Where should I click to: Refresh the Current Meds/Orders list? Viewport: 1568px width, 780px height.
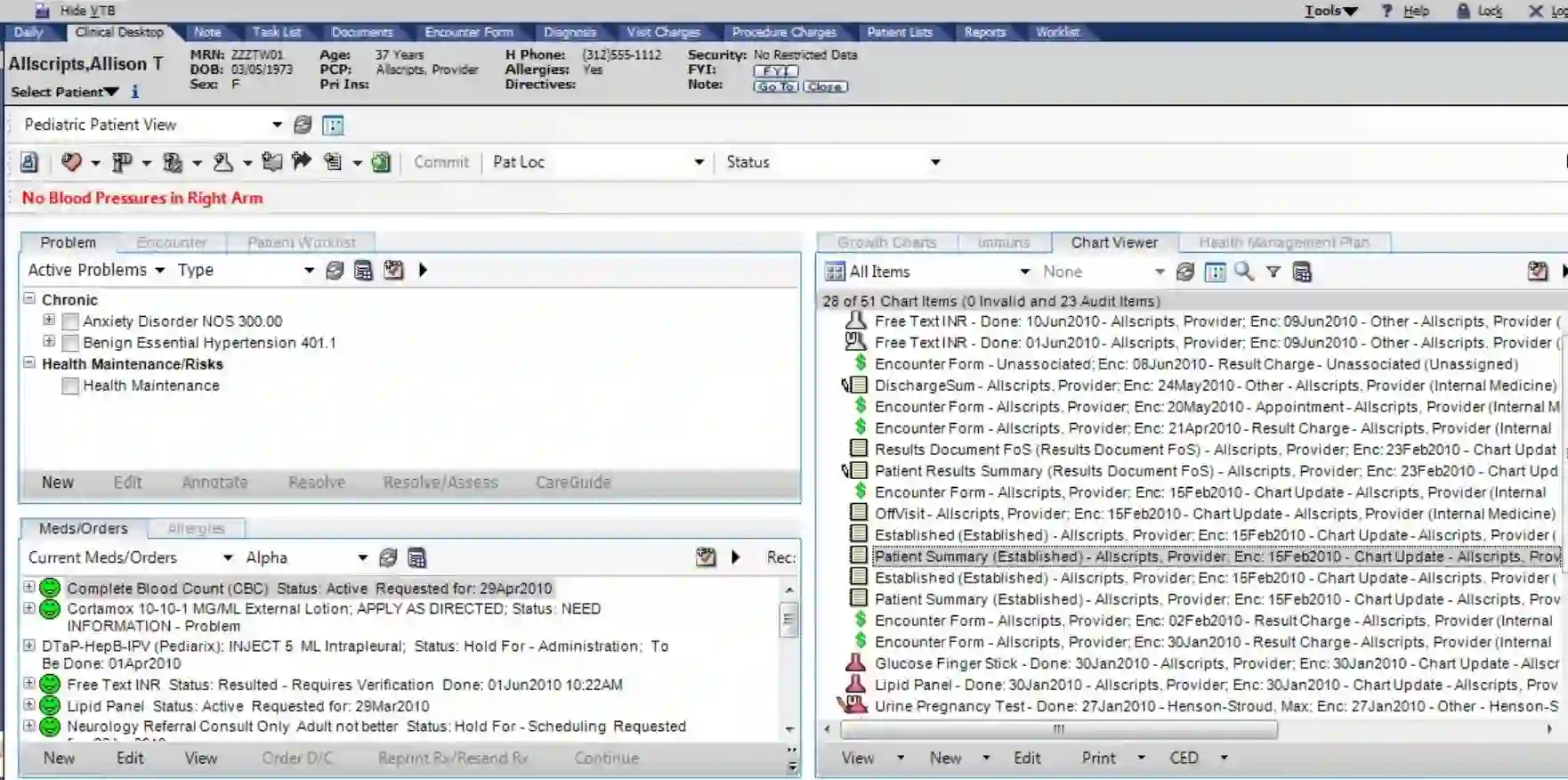click(388, 557)
